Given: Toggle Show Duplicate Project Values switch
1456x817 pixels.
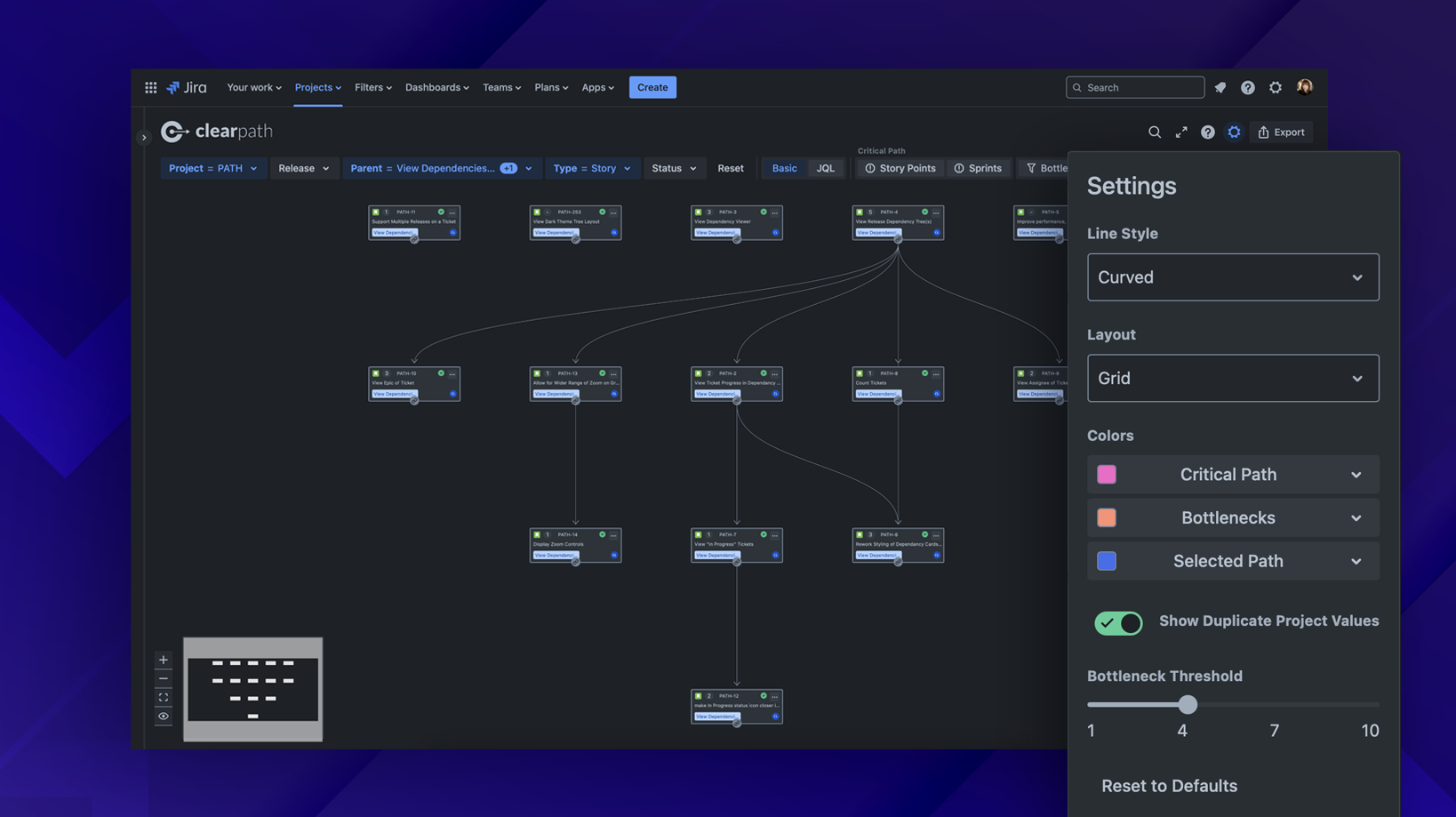Looking at the screenshot, I should pos(1117,622).
